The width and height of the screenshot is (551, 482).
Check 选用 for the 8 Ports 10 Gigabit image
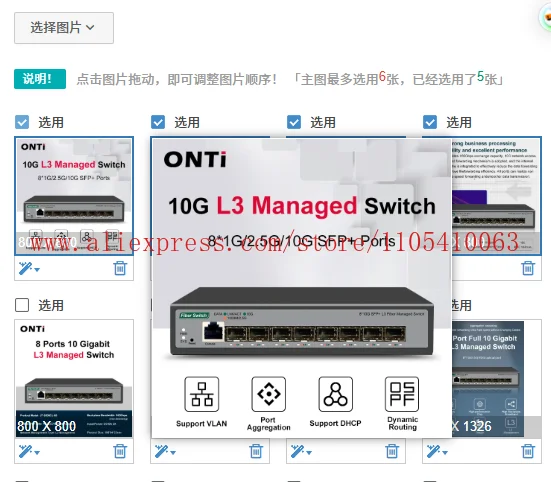(x=22, y=305)
